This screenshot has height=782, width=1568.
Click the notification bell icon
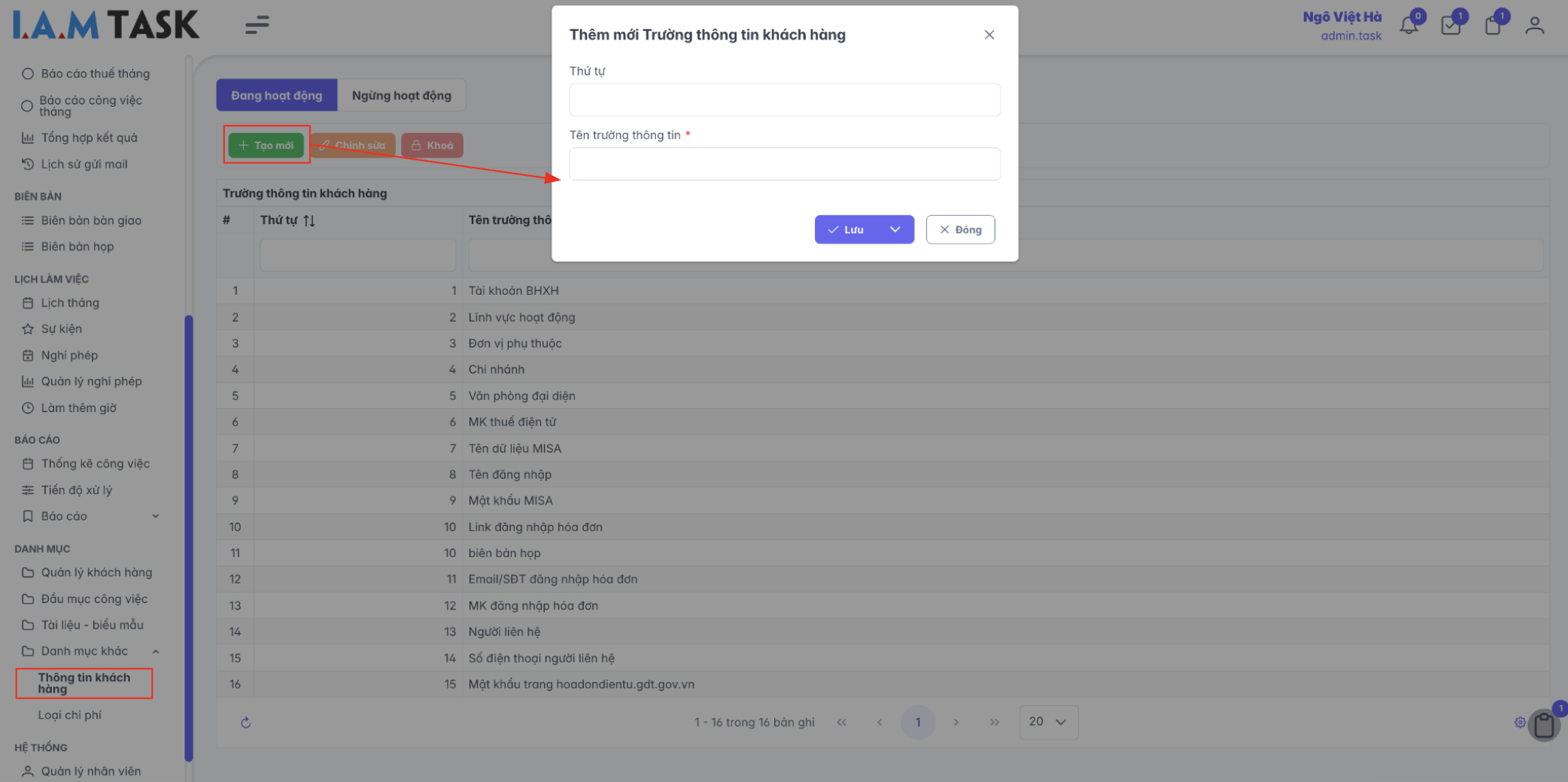[1408, 26]
